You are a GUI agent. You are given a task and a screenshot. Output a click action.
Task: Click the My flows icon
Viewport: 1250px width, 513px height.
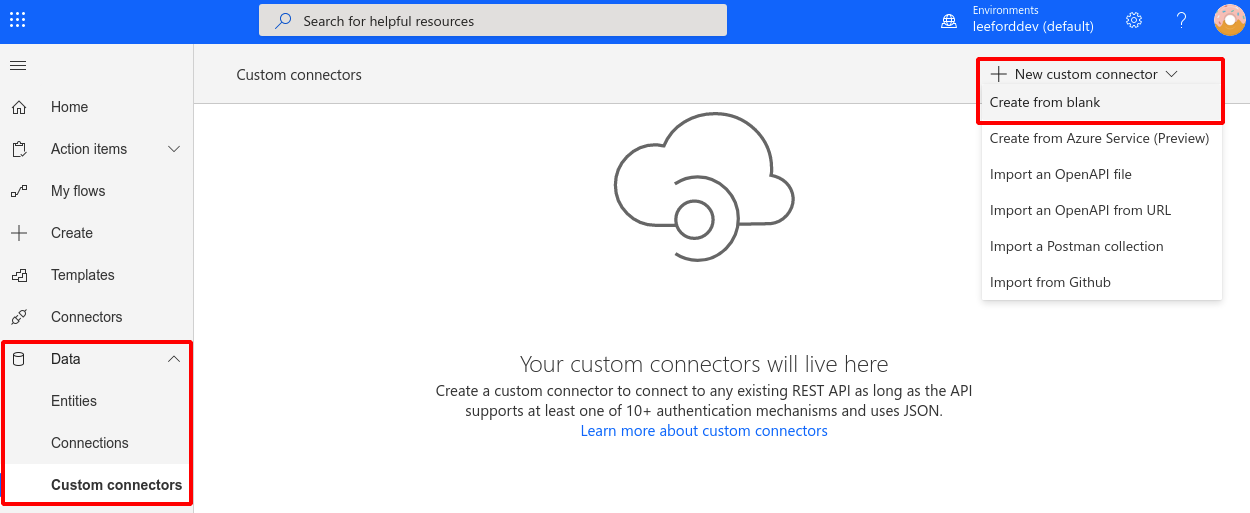pyautogui.click(x=19, y=191)
